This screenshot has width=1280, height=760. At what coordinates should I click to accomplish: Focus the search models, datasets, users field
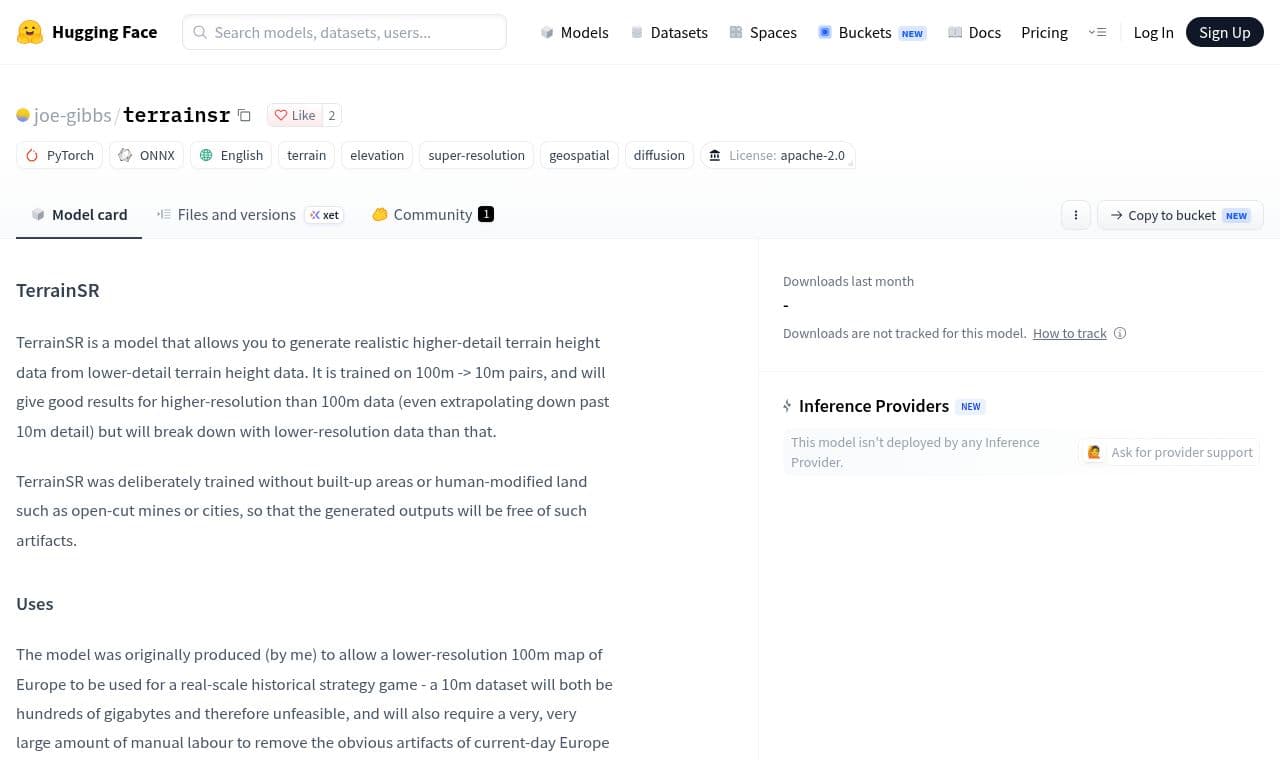click(344, 32)
